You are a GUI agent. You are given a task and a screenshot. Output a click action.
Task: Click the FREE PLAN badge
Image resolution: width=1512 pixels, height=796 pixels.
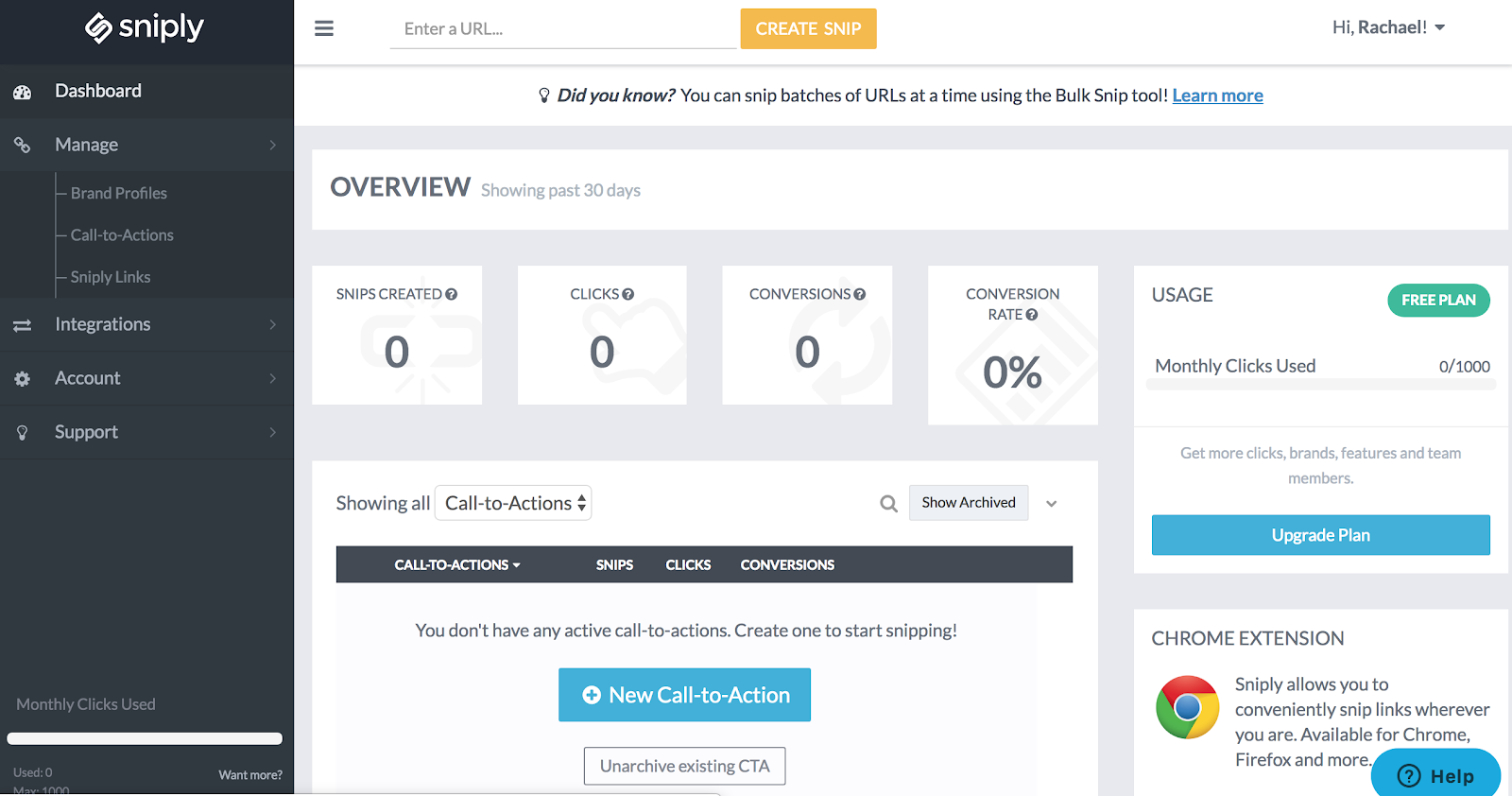pos(1438,300)
